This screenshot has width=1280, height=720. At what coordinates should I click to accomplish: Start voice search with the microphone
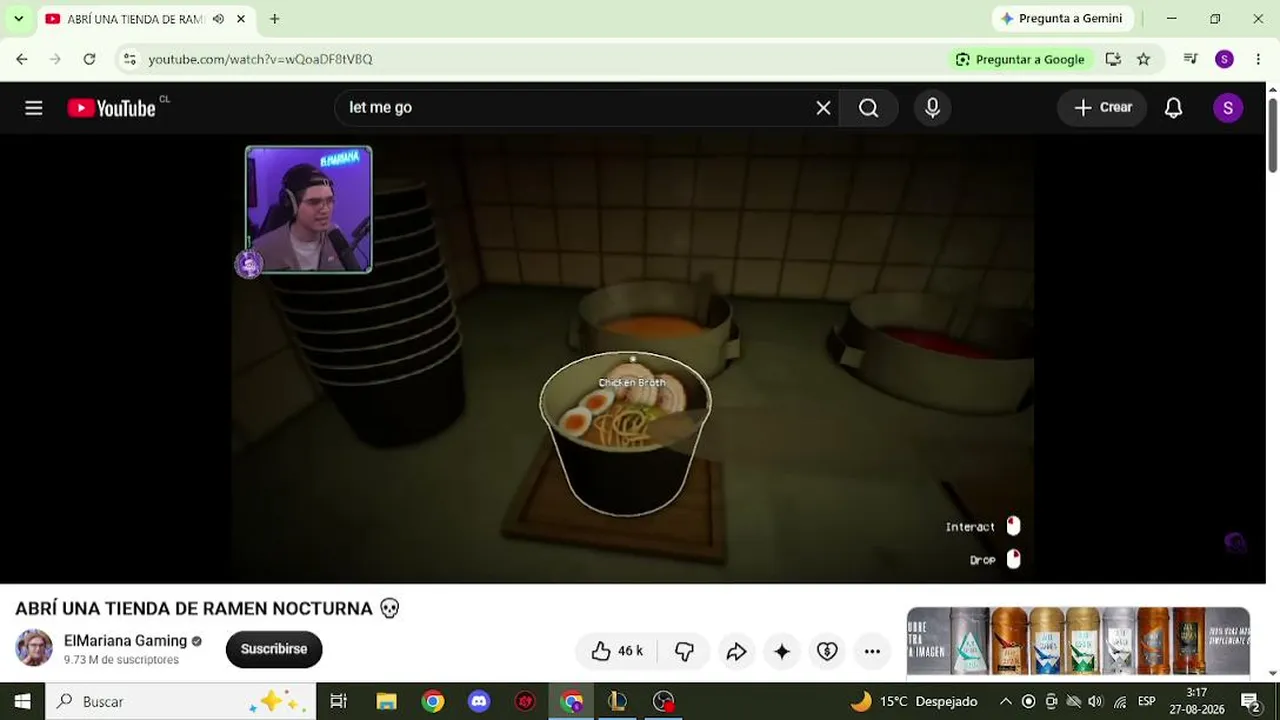point(932,108)
